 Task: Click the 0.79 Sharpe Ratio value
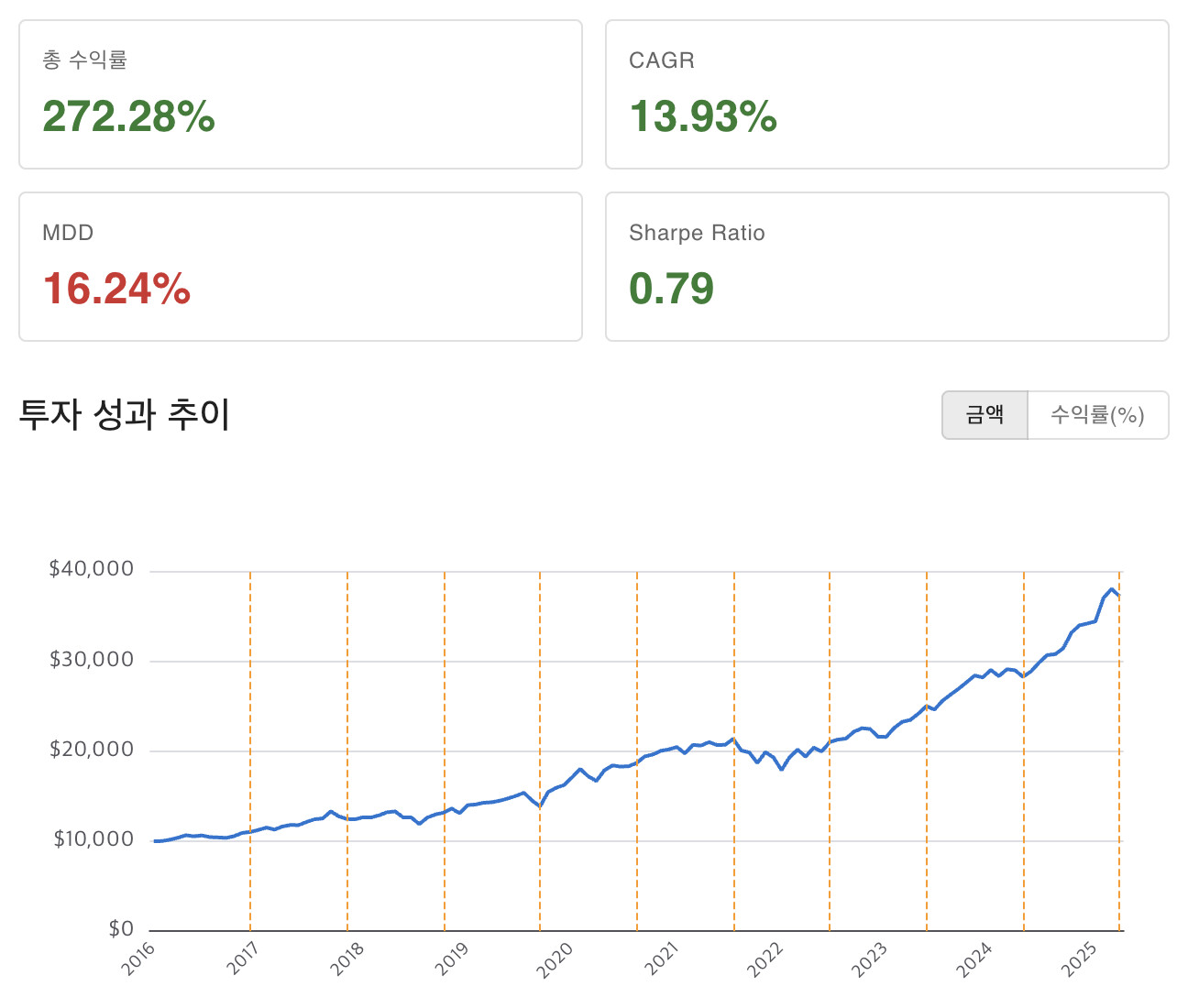[671, 289]
